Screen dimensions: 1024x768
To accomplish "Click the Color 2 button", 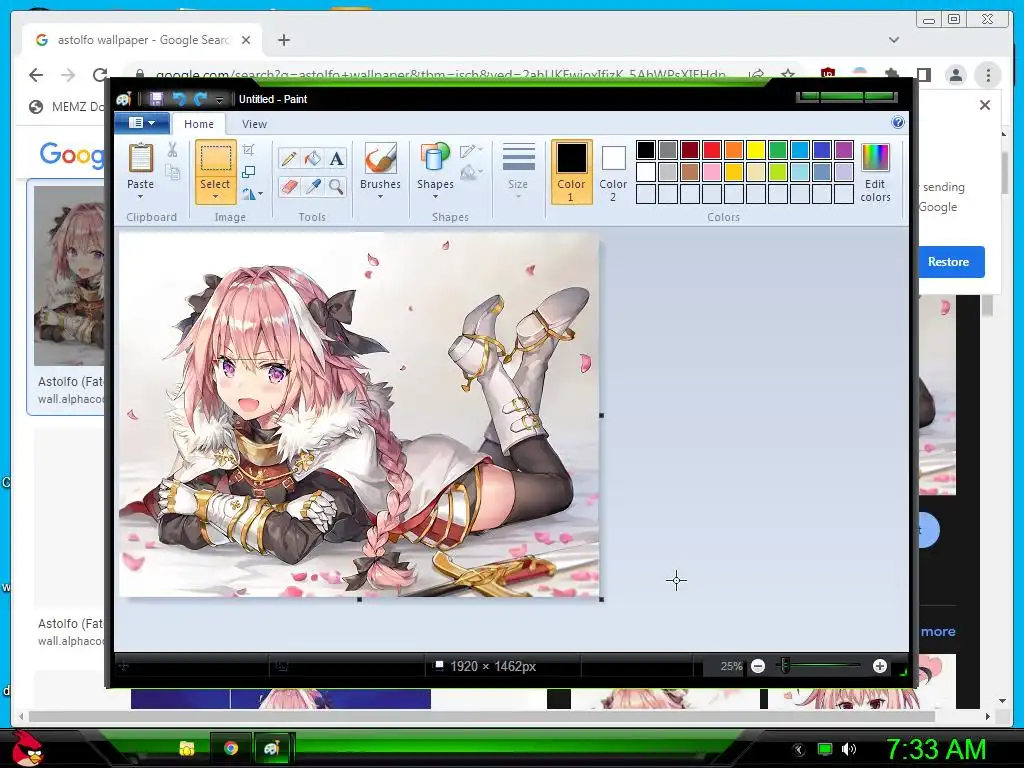I will point(613,172).
